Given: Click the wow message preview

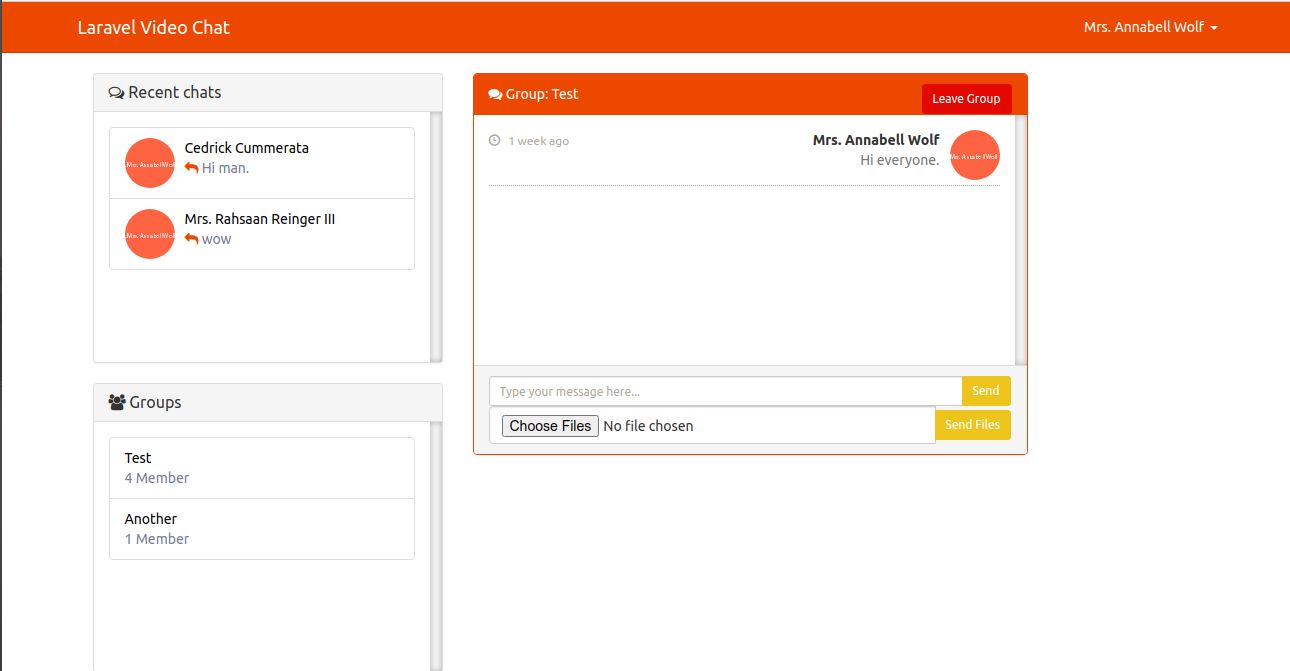Looking at the screenshot, I should pos(216,239).
